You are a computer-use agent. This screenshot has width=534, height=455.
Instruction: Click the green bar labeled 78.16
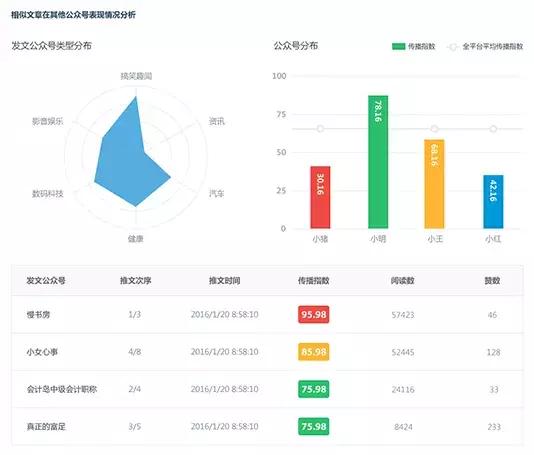point(378,162)
